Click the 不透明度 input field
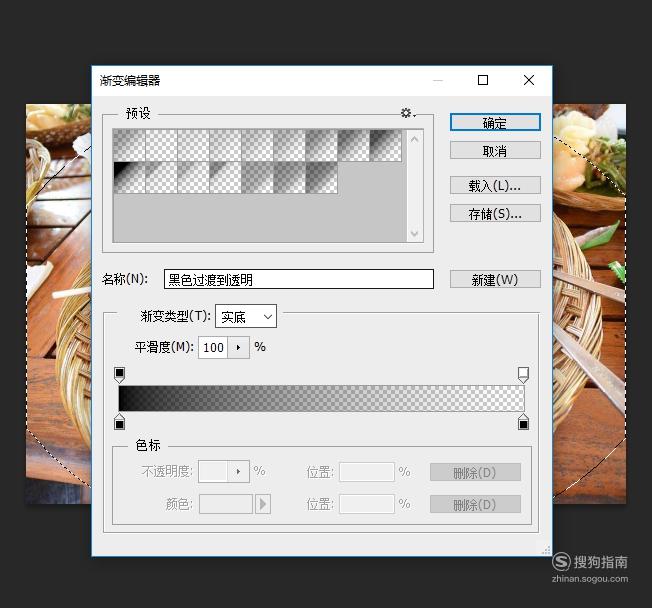 [x=213, y=471]
